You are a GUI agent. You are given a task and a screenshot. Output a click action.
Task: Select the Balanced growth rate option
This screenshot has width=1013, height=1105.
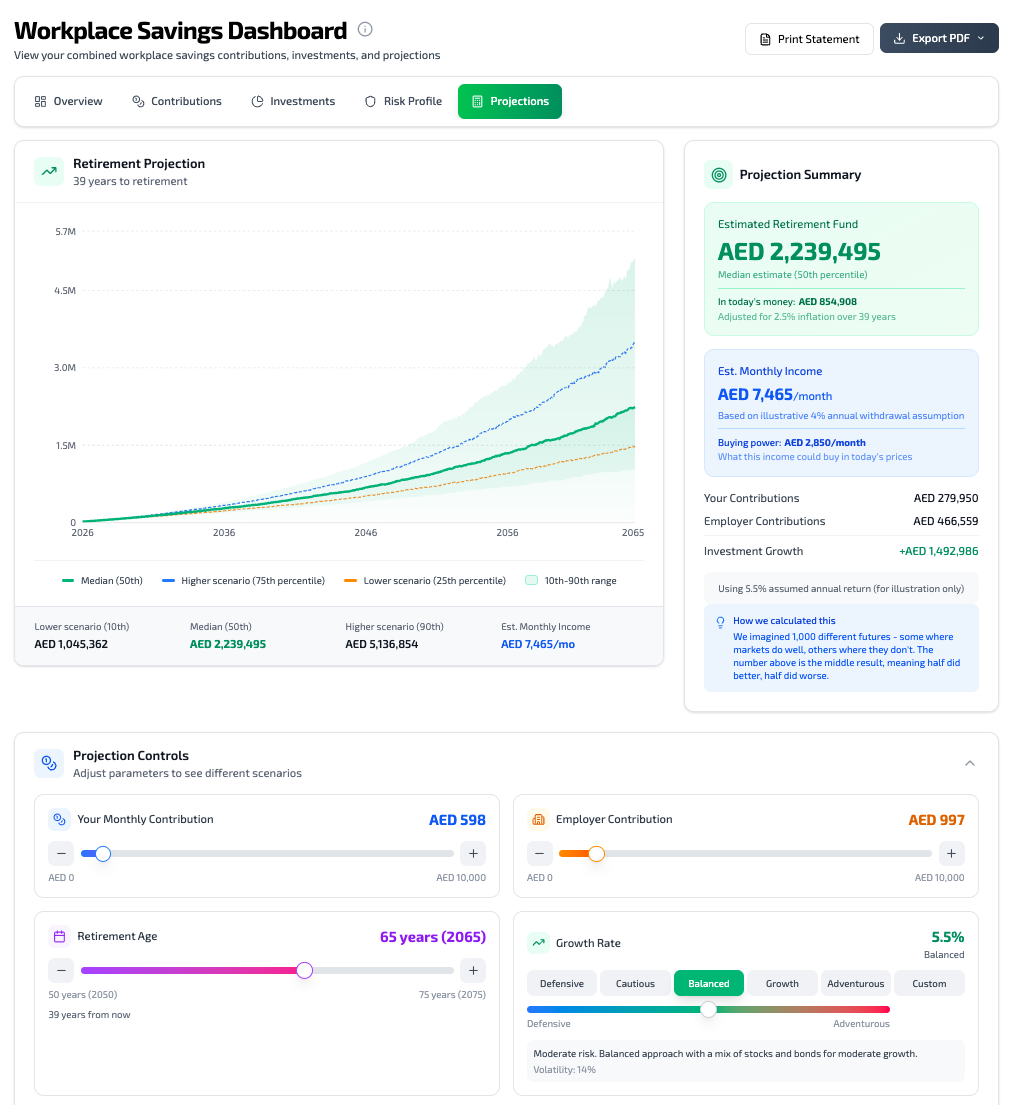tap(708, 984)
